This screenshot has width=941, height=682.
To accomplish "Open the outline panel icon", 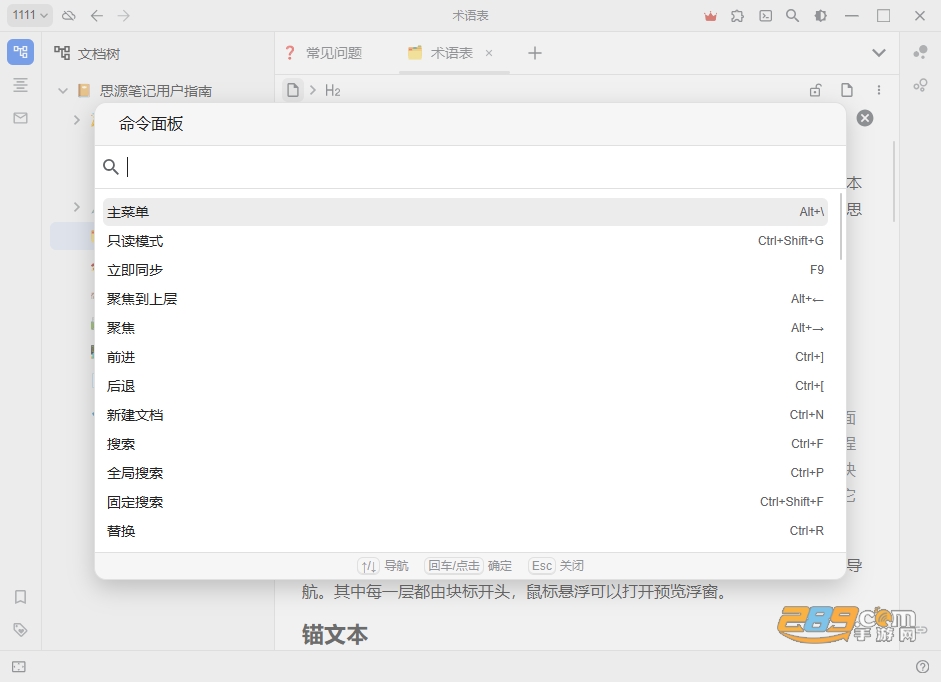I will [x=20, y=85].
